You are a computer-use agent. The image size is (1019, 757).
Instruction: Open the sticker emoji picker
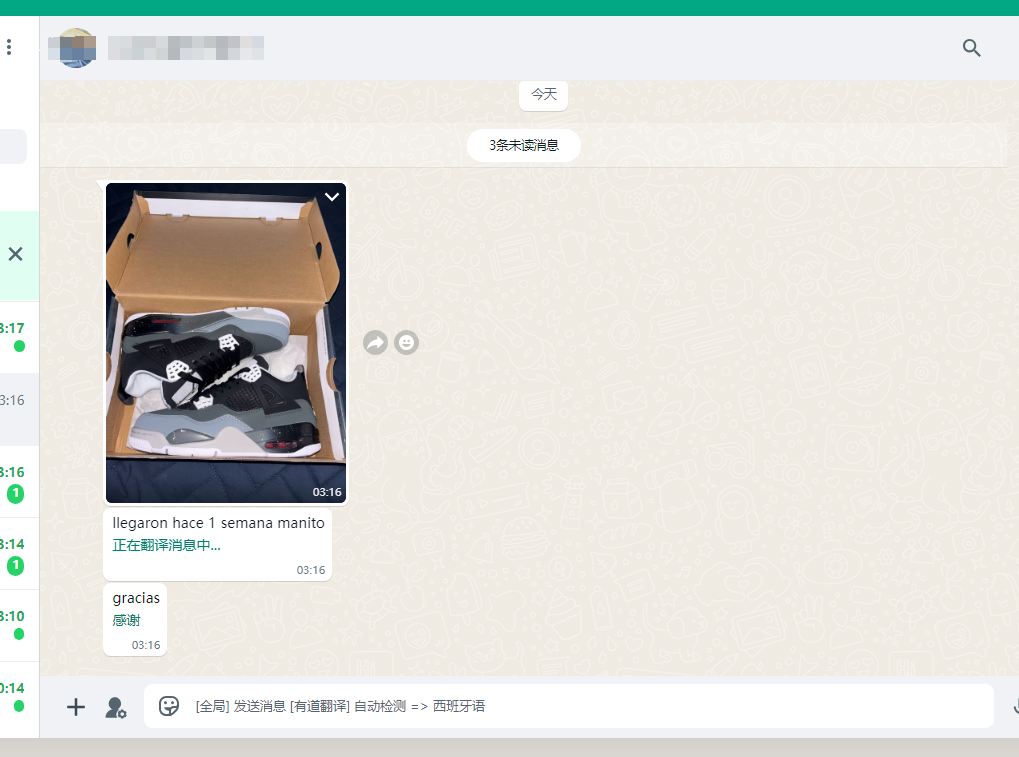point(169,706)
